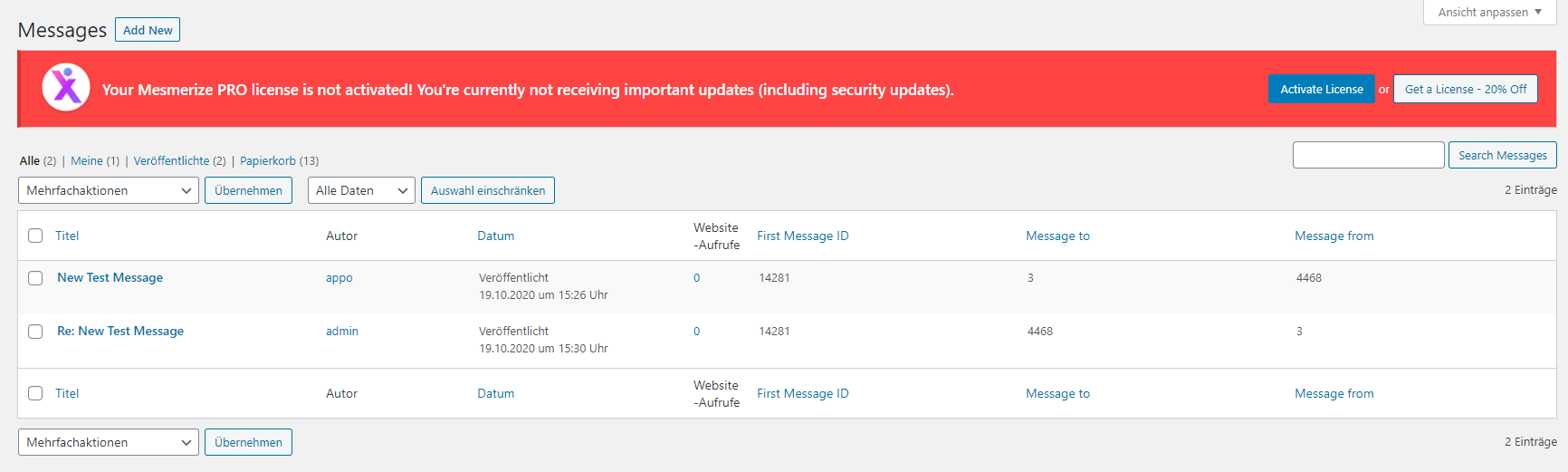Click author link appo

[339, 277]
